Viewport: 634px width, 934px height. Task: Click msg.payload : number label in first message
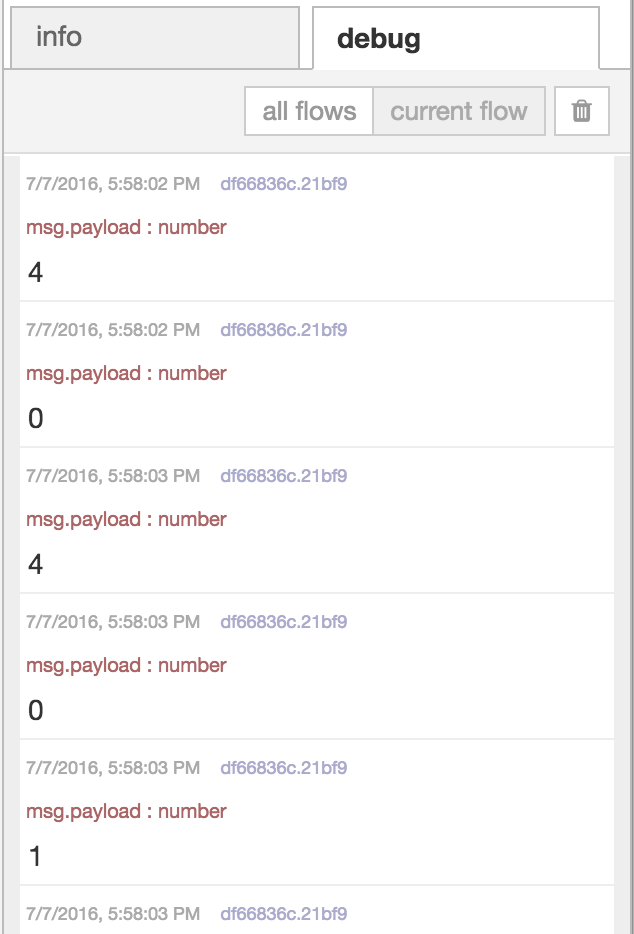click(126, 227)
